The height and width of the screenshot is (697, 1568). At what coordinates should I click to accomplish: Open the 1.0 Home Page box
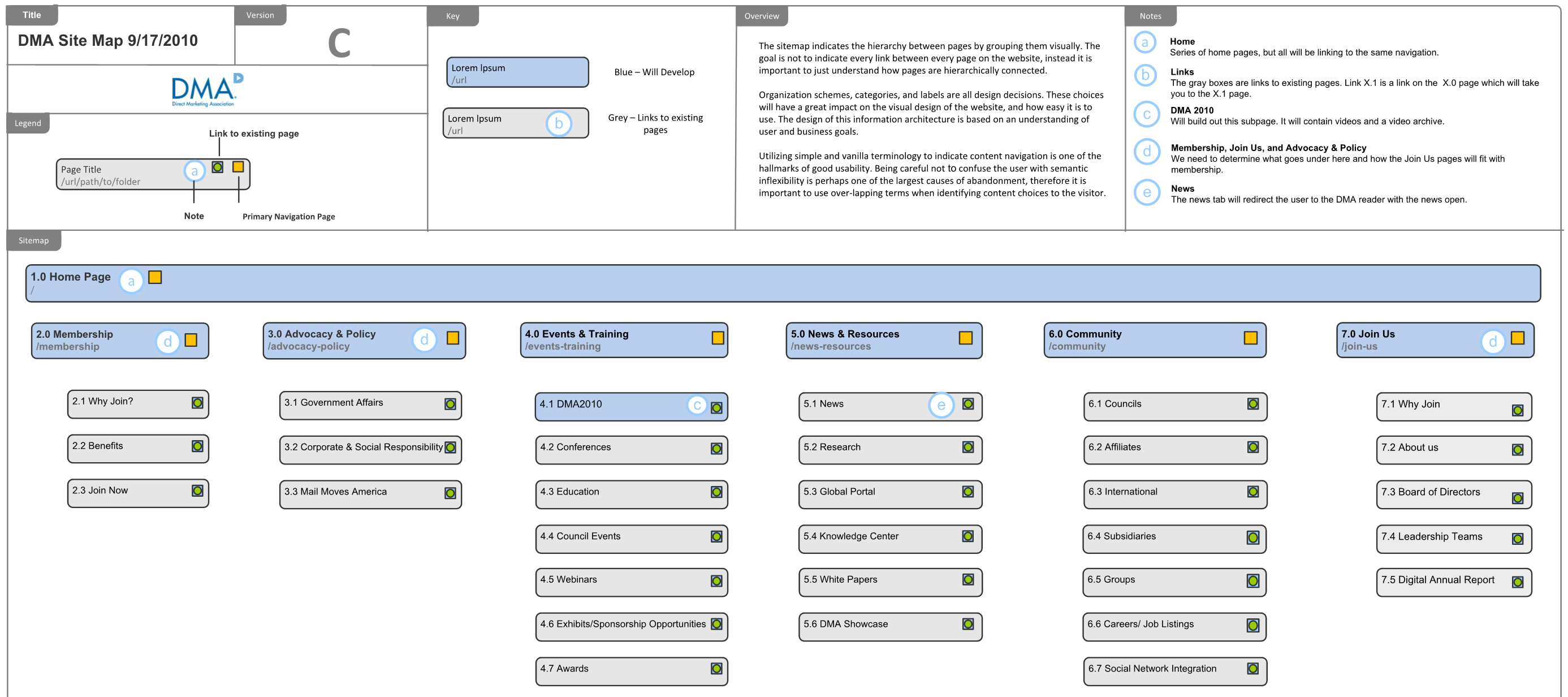click(783, 283)
